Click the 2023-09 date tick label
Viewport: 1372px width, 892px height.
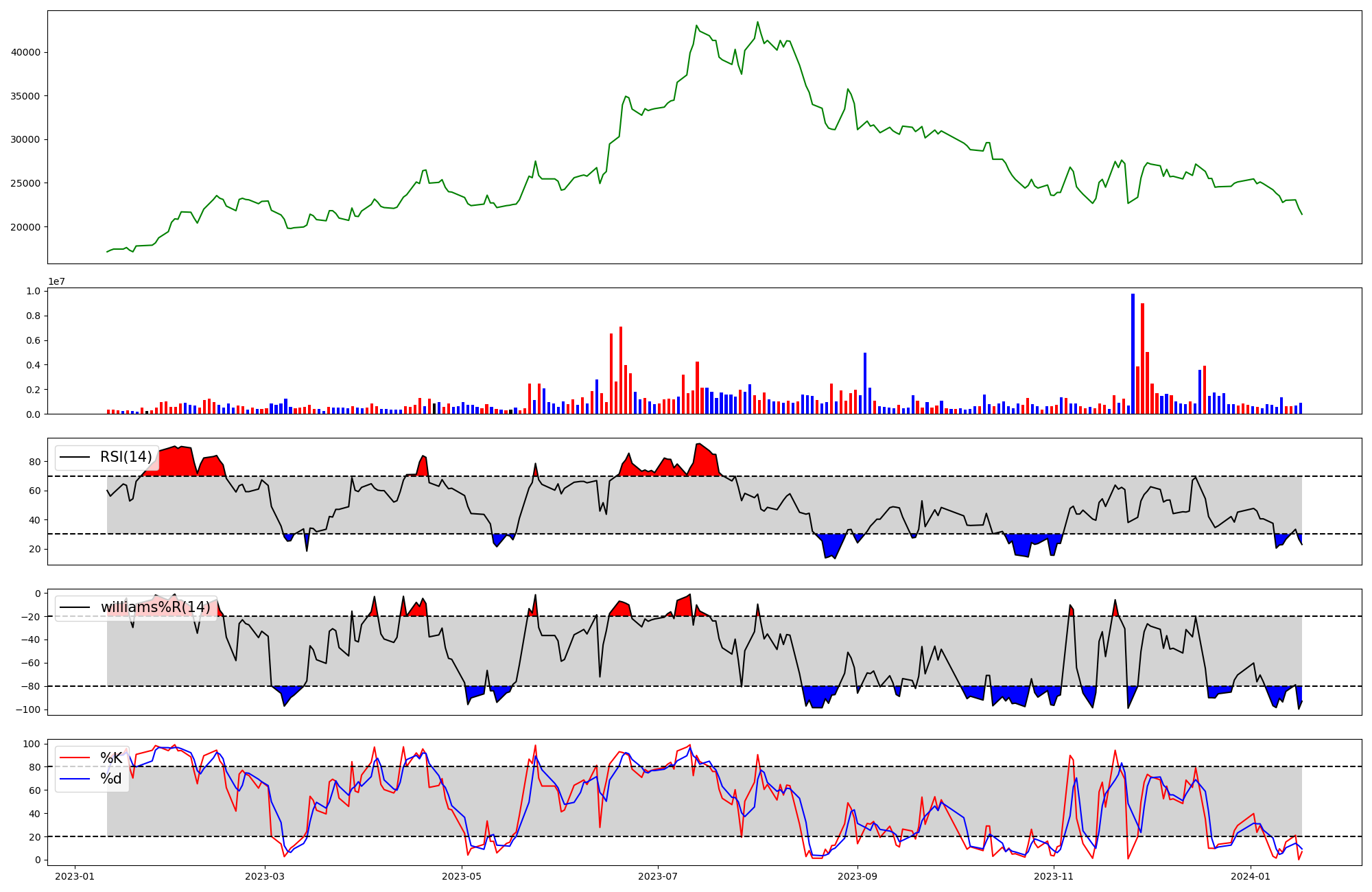pyautogui.click(x=858, y=876)
